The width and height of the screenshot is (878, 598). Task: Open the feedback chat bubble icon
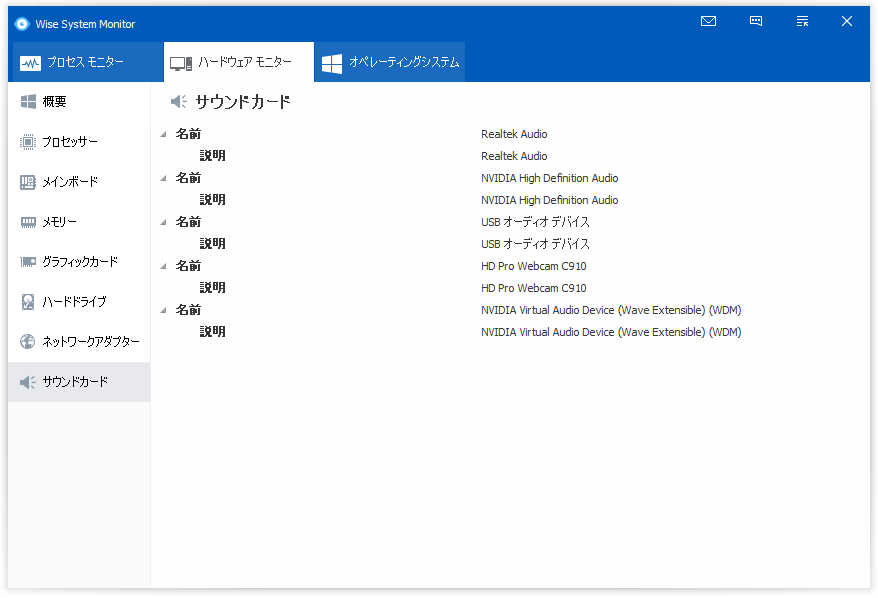click(756, 21)
